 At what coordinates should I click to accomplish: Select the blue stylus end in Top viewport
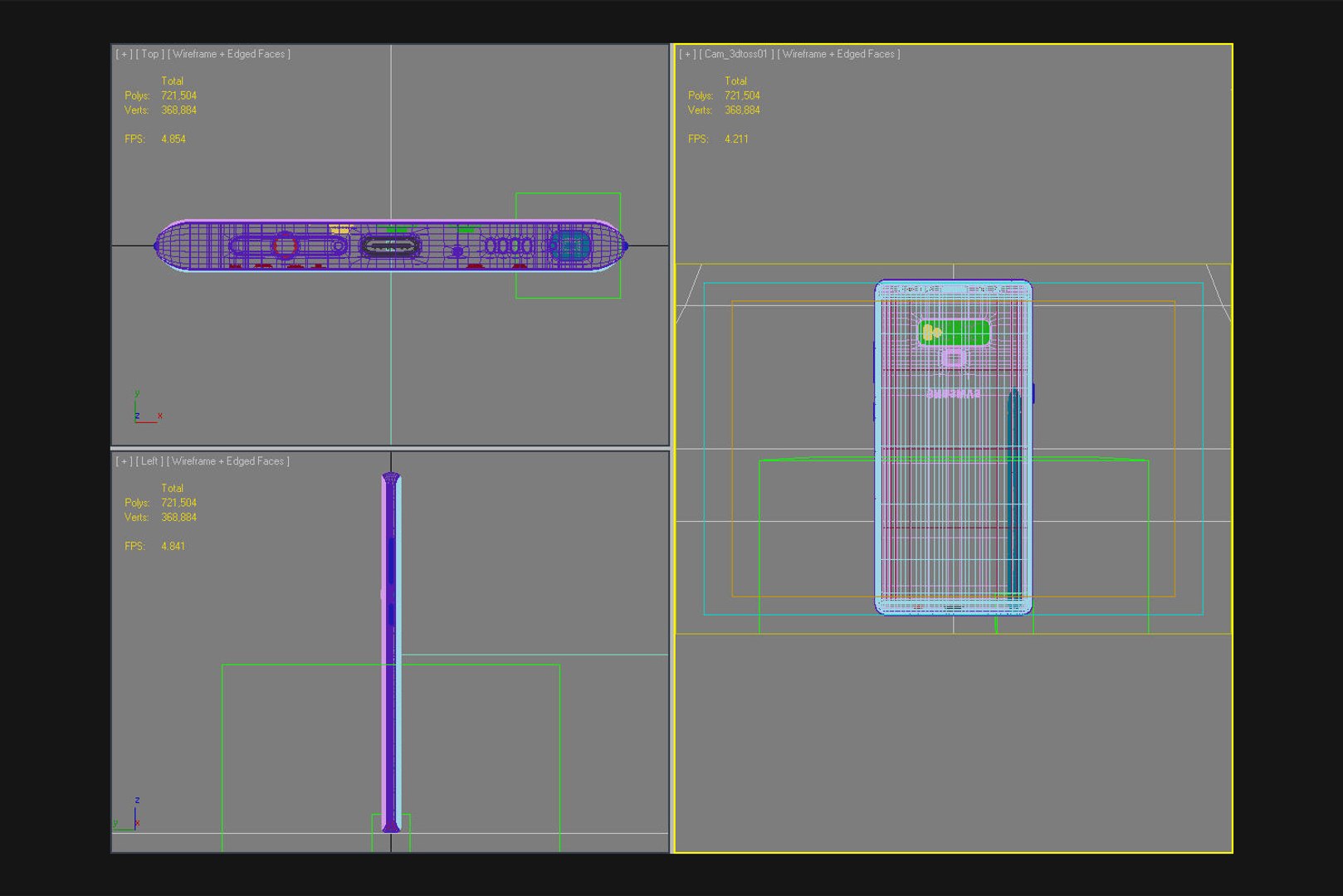pos(570,246)
